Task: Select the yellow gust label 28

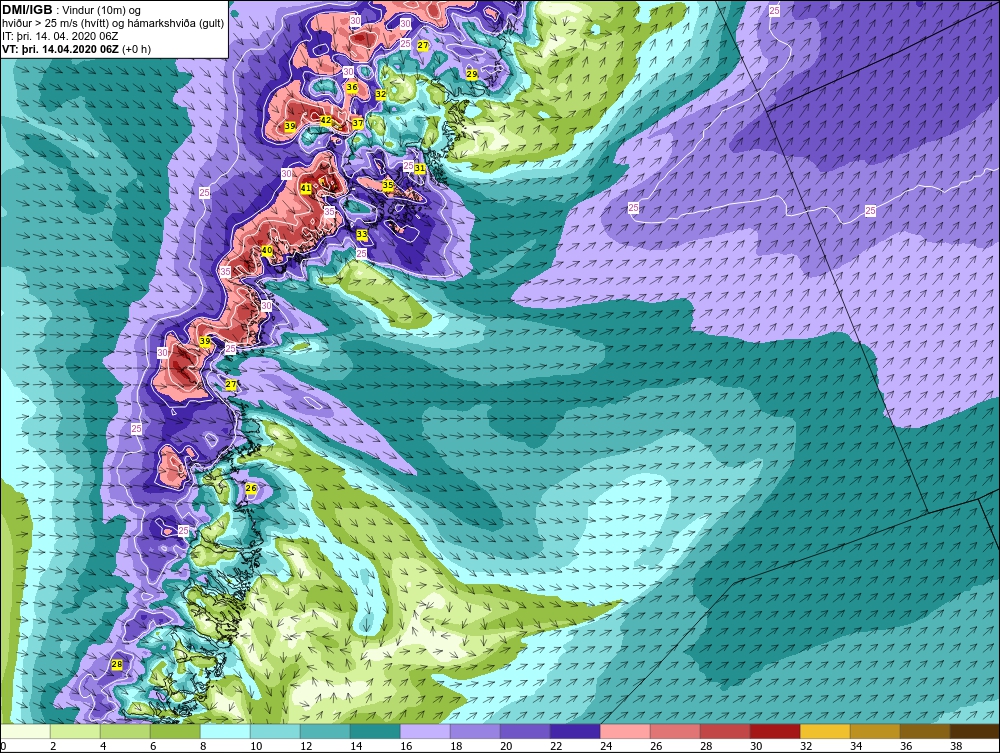Action: (117, 664)
